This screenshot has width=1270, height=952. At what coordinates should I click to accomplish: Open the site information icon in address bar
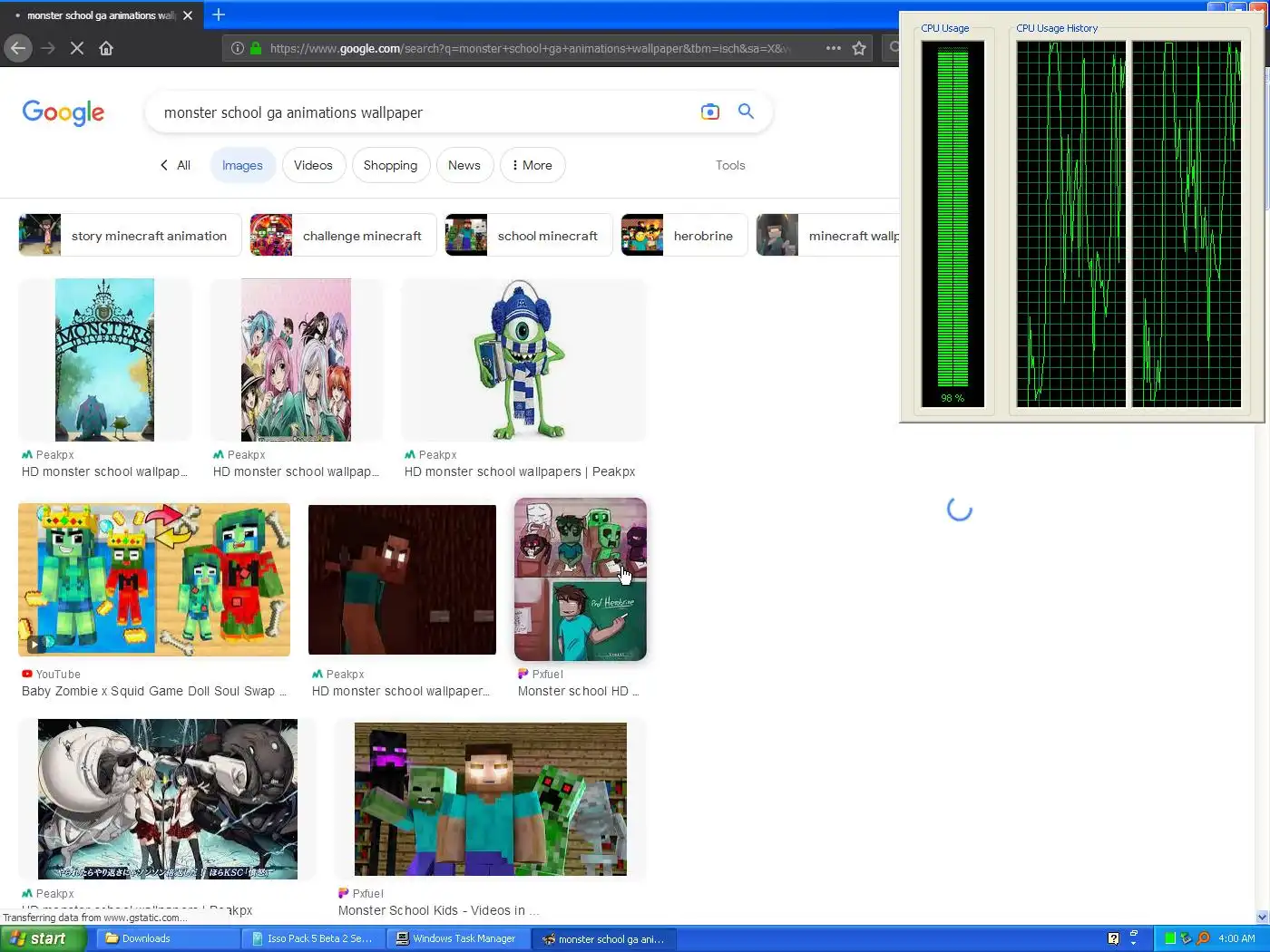click(x=238, y=48)
